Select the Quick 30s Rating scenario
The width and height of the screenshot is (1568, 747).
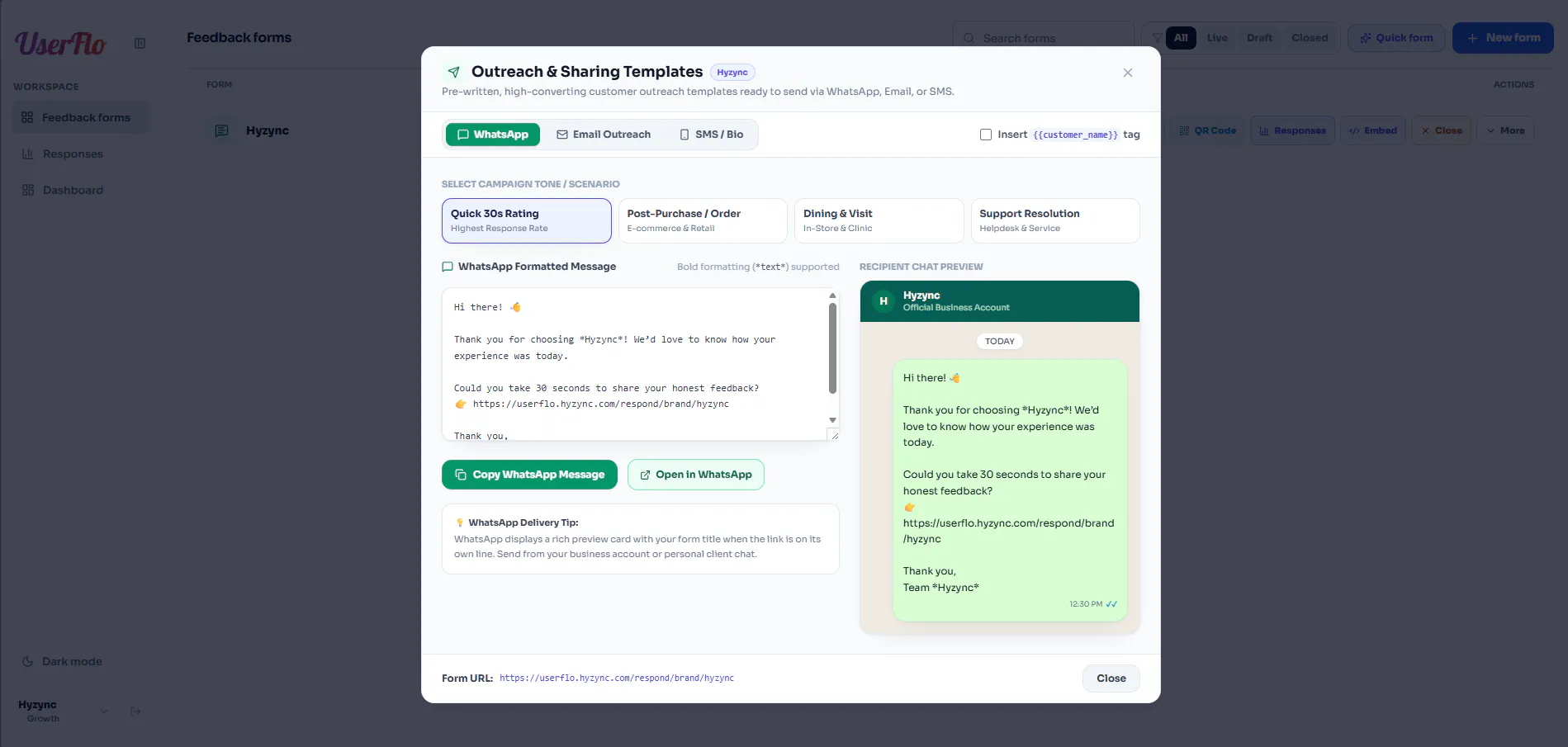(x=527, y=220)
